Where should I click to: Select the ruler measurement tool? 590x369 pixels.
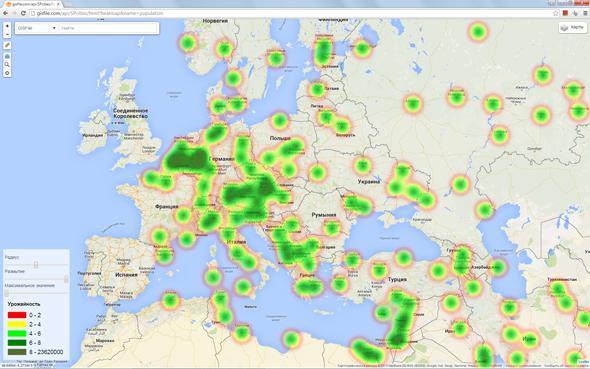pos(7,45)
